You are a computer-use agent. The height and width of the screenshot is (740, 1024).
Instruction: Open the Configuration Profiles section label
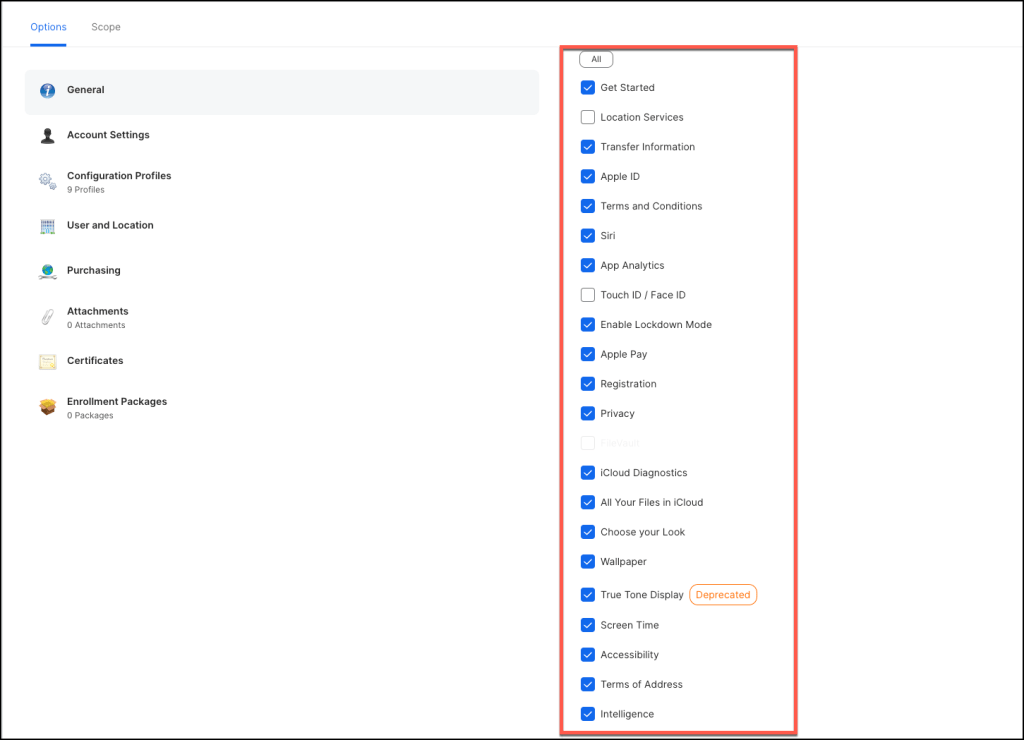click(x=119, y=176)
